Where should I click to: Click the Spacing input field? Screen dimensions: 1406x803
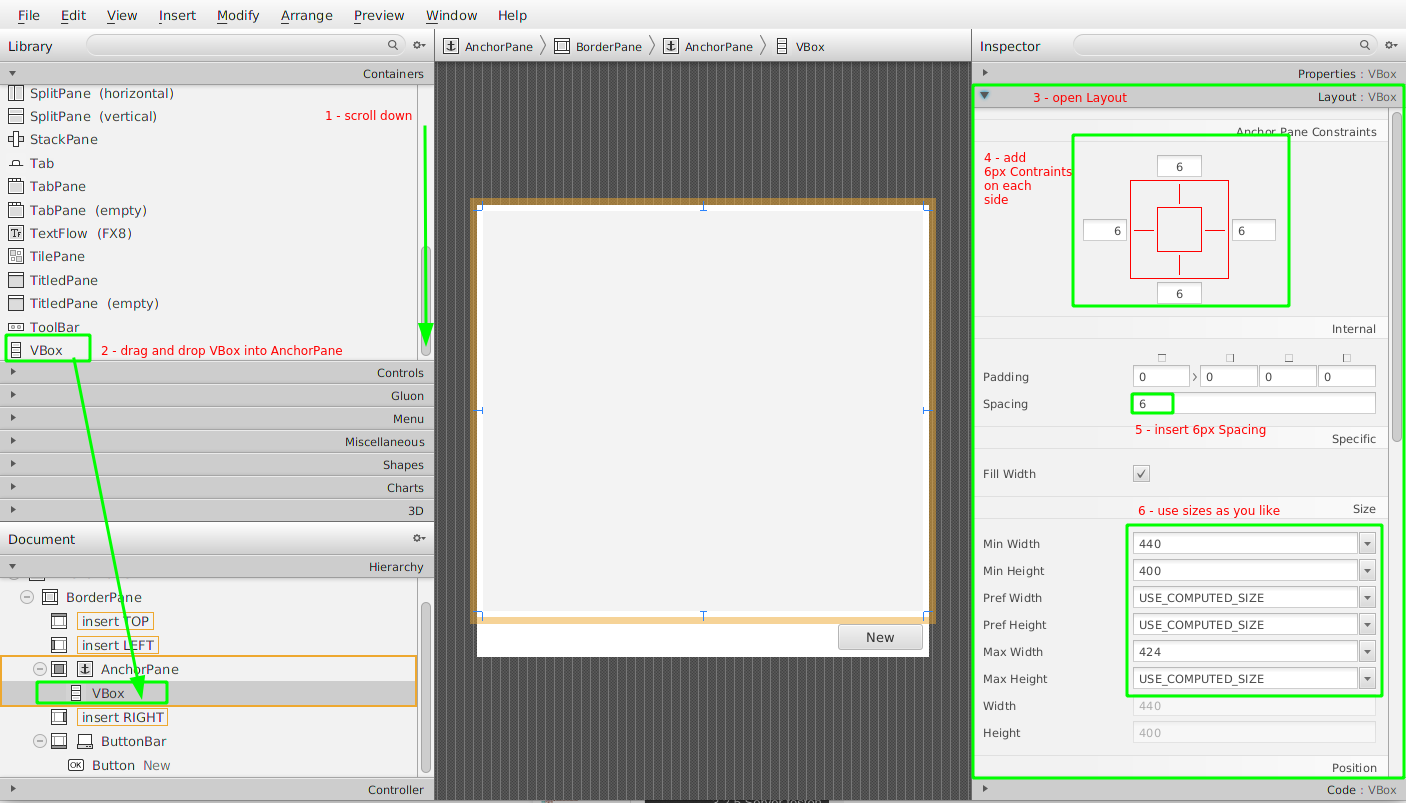[1254, 404]
